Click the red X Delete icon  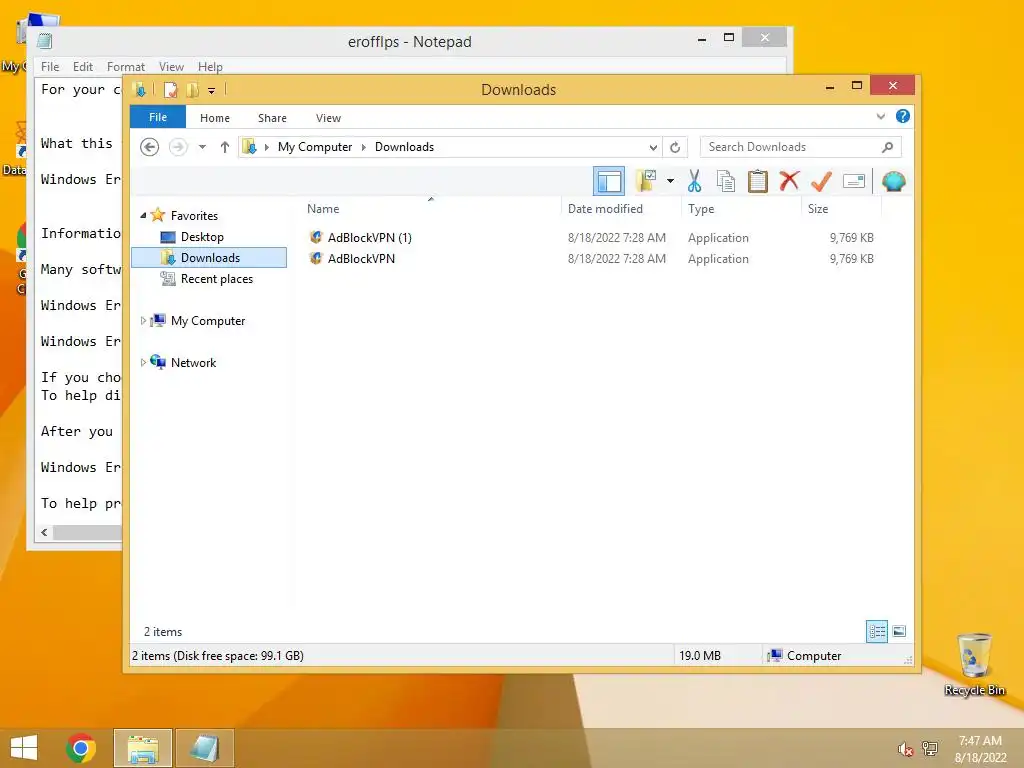click(x=790, y=180)
